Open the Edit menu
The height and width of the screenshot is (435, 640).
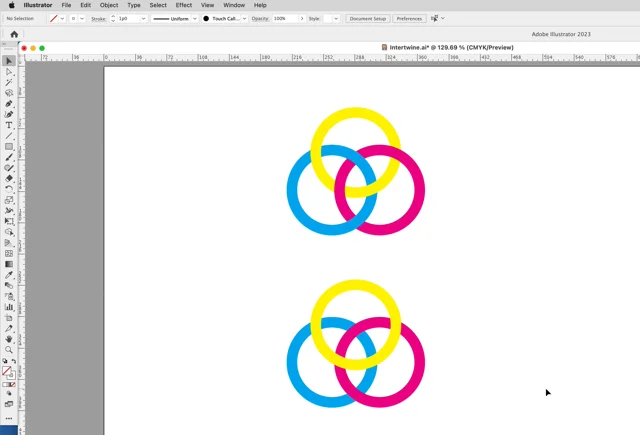point(85,5)
